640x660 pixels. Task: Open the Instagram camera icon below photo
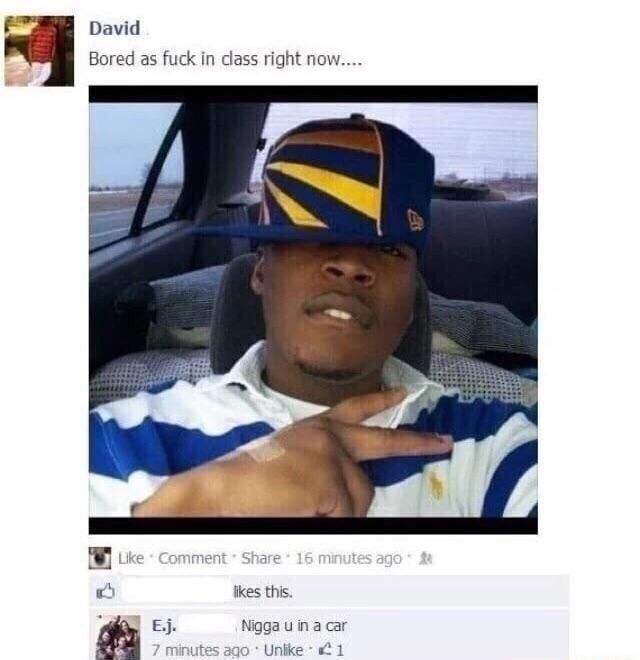point(100,558)
